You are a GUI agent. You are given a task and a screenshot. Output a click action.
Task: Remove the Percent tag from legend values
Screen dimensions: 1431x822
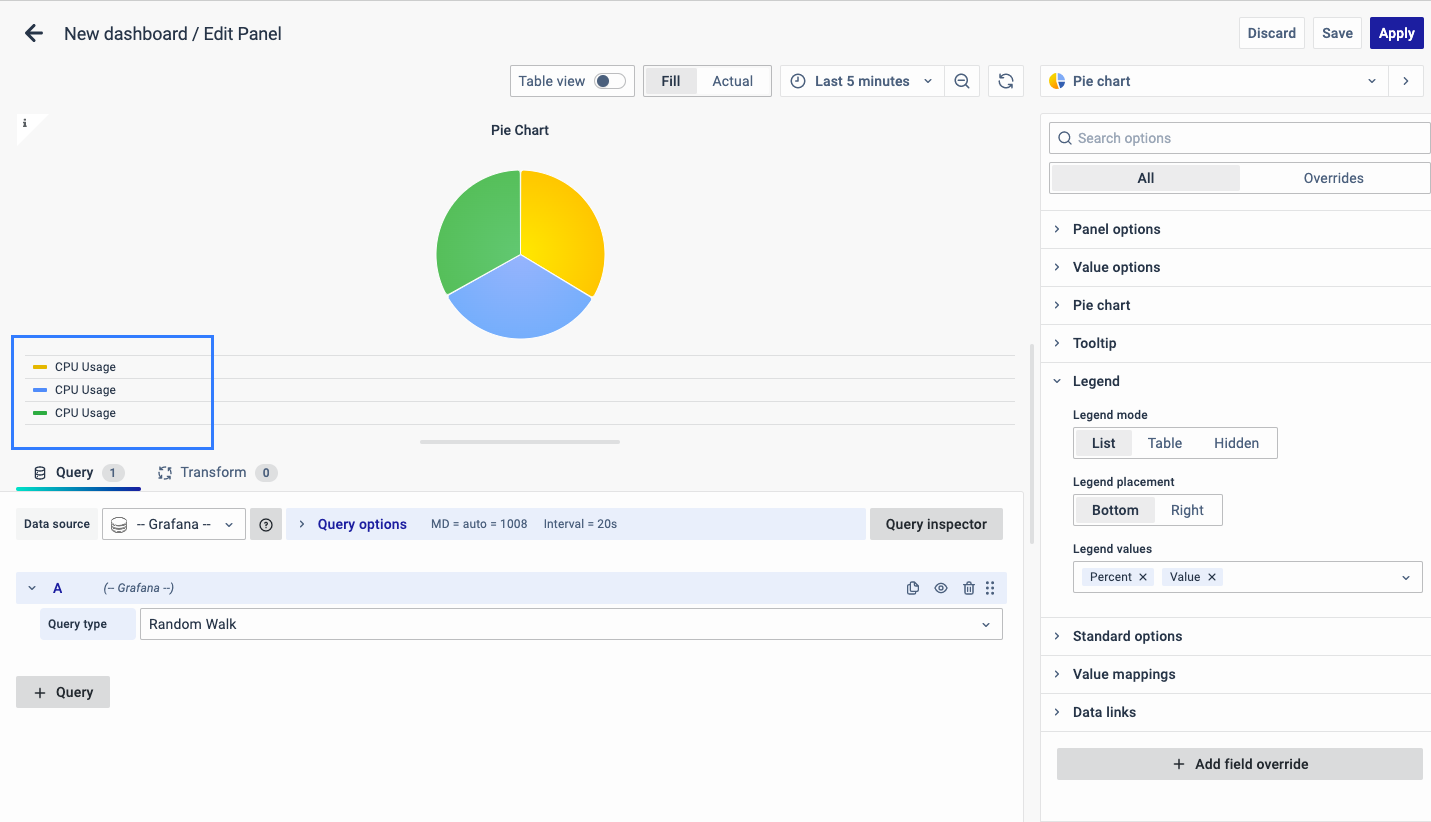pos(1143,577)
